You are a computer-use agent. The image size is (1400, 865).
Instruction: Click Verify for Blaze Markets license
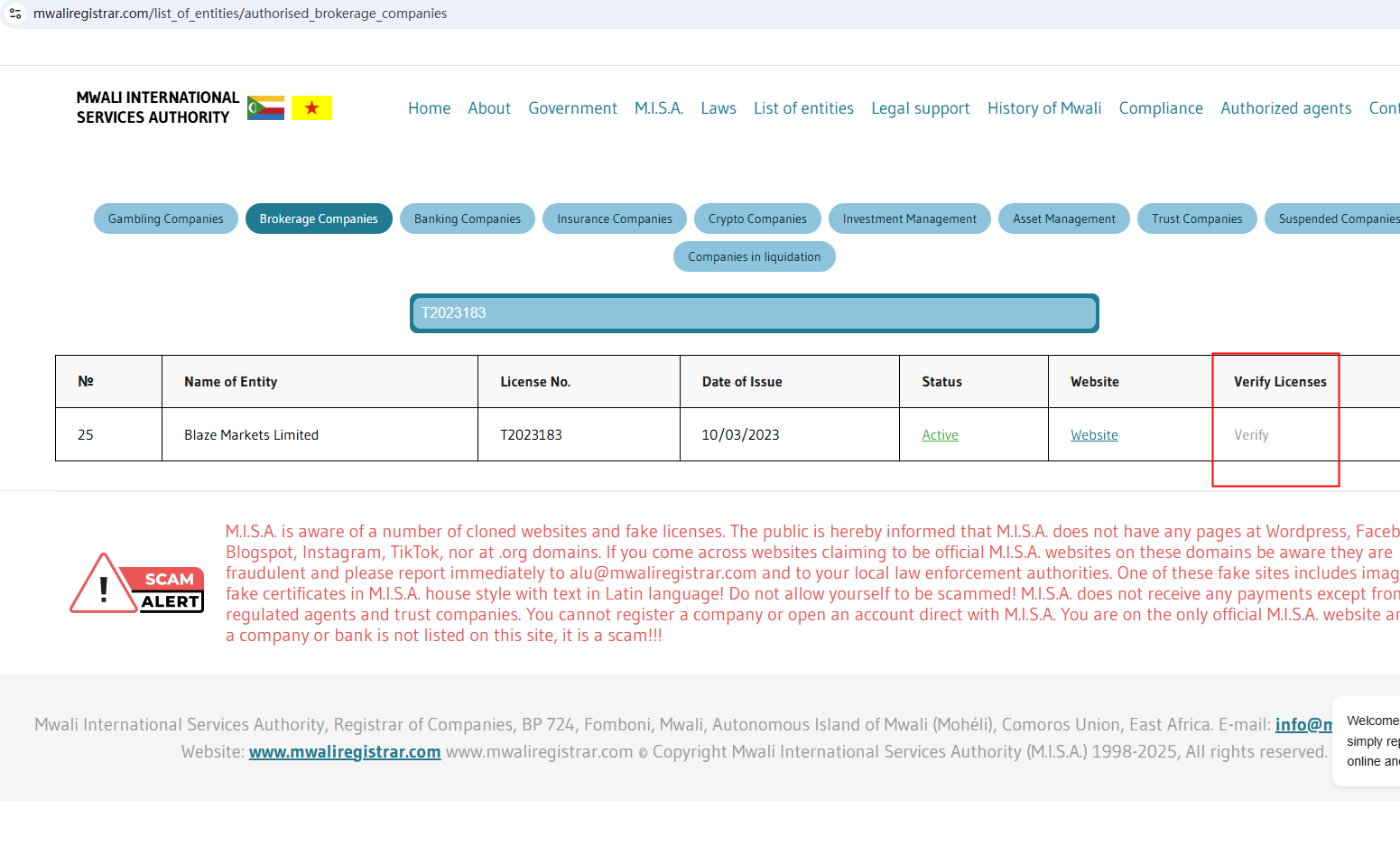pyautogui.click(x=1251, y=435)
